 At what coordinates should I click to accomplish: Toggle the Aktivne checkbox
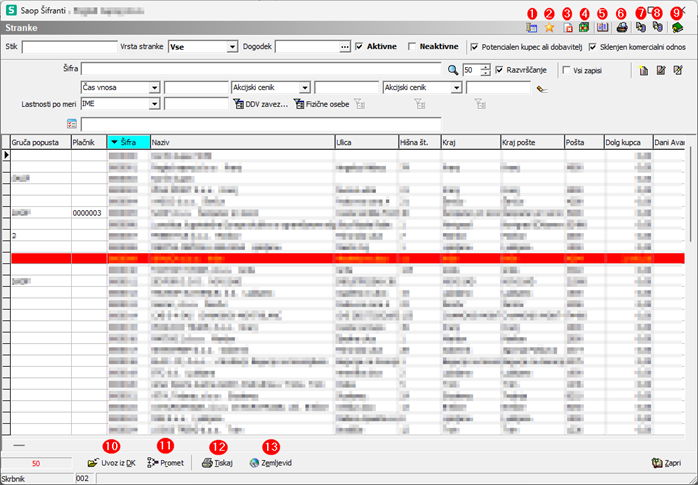pyautogui.click(x=360, y=46)
